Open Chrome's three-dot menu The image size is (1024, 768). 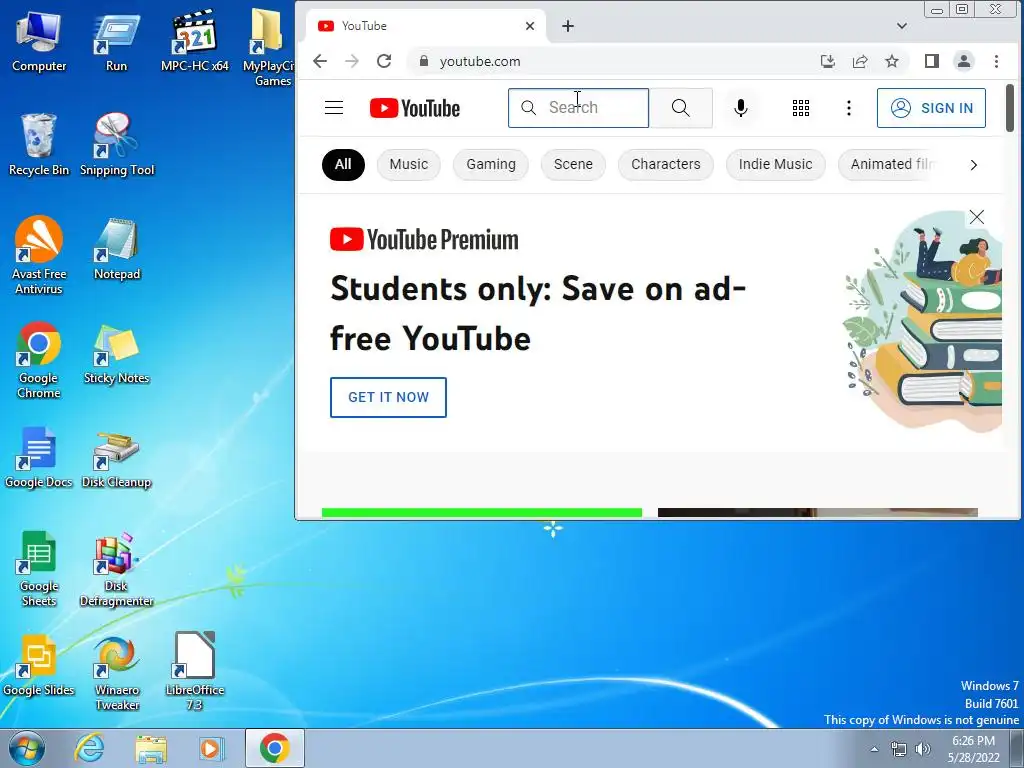point(996,61)
